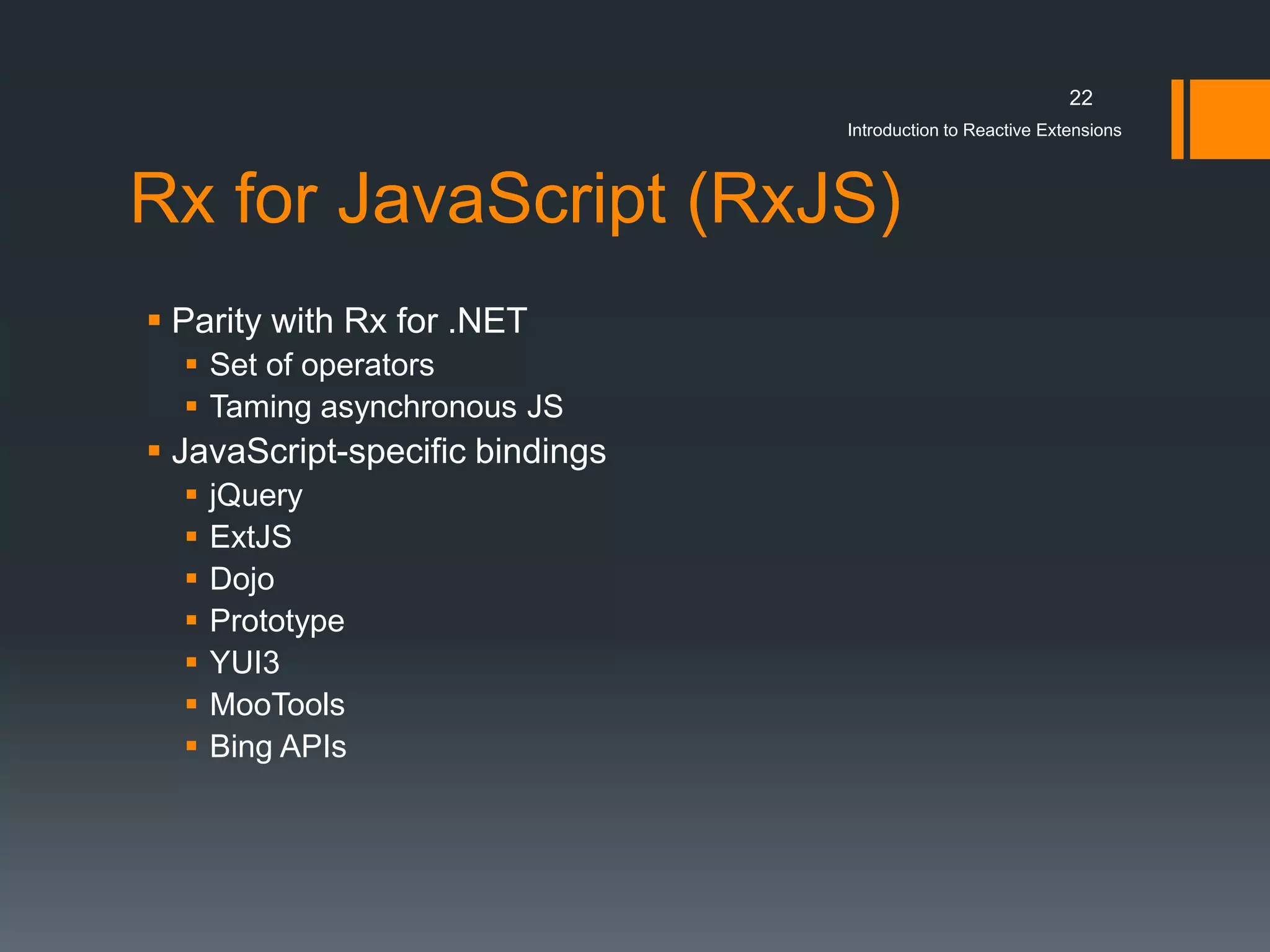Click the Bing APIs list item
1270x952 pixels.
pyautogui.click(x=277, y=746)
